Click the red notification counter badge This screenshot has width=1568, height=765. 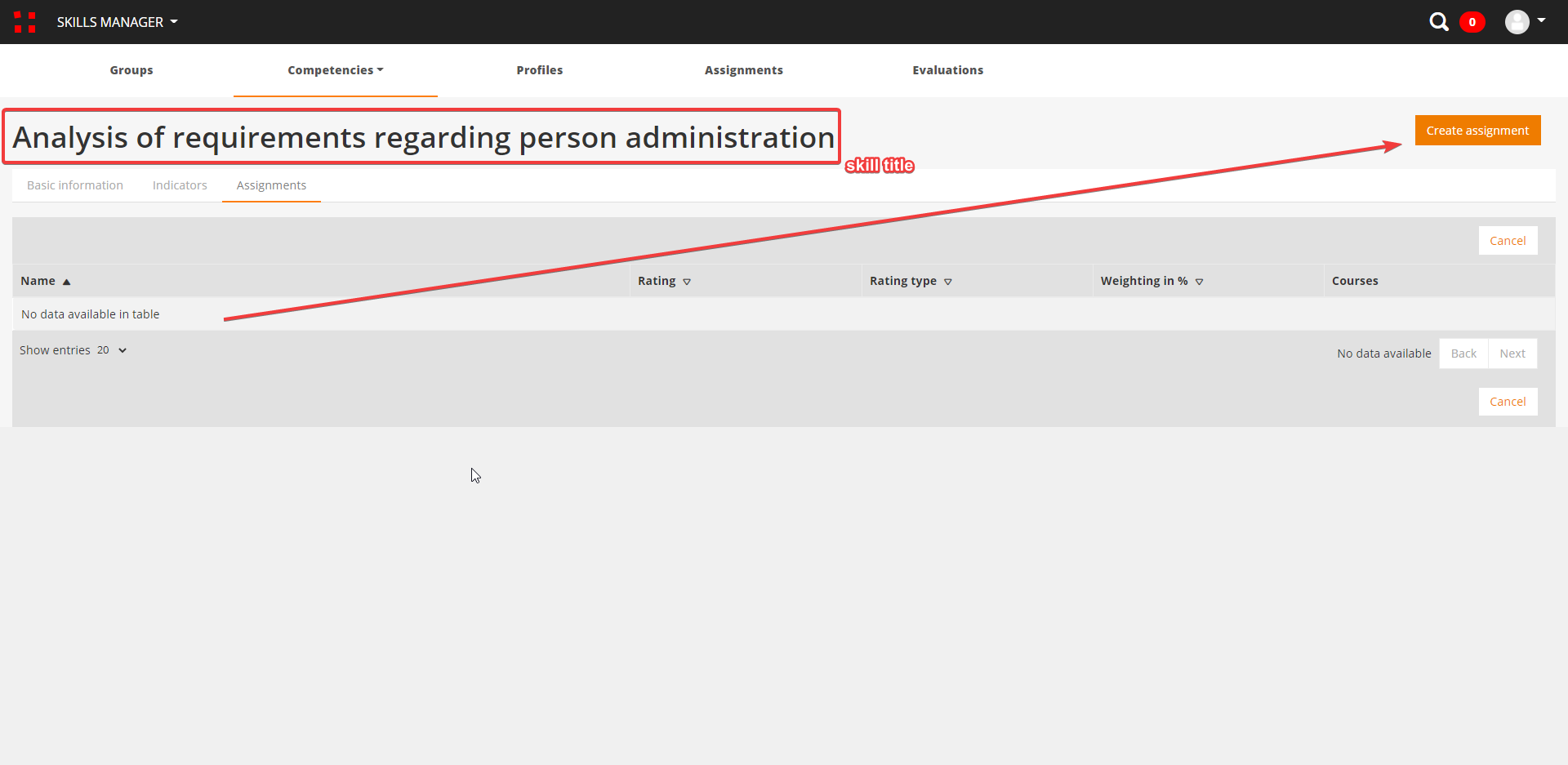pos(1472,22)
